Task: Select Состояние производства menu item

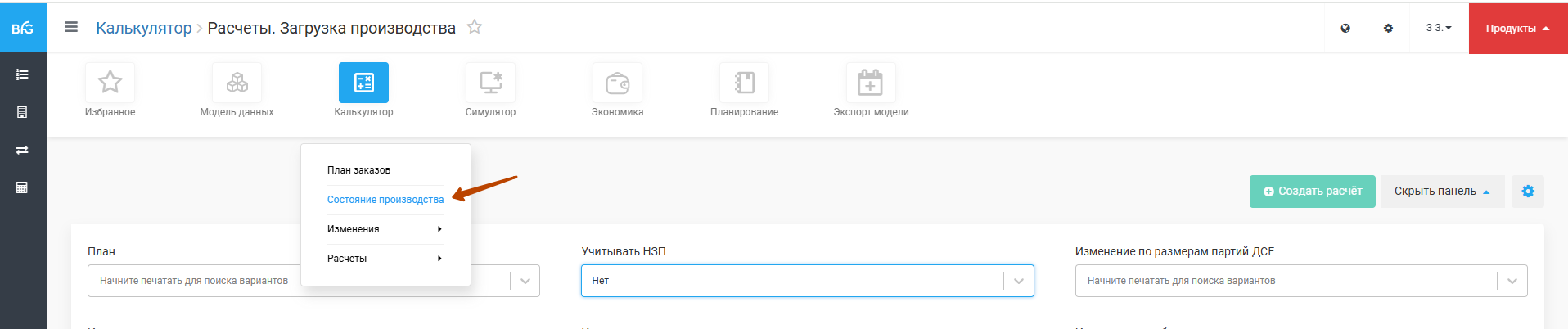Action: tap(385, 200)
